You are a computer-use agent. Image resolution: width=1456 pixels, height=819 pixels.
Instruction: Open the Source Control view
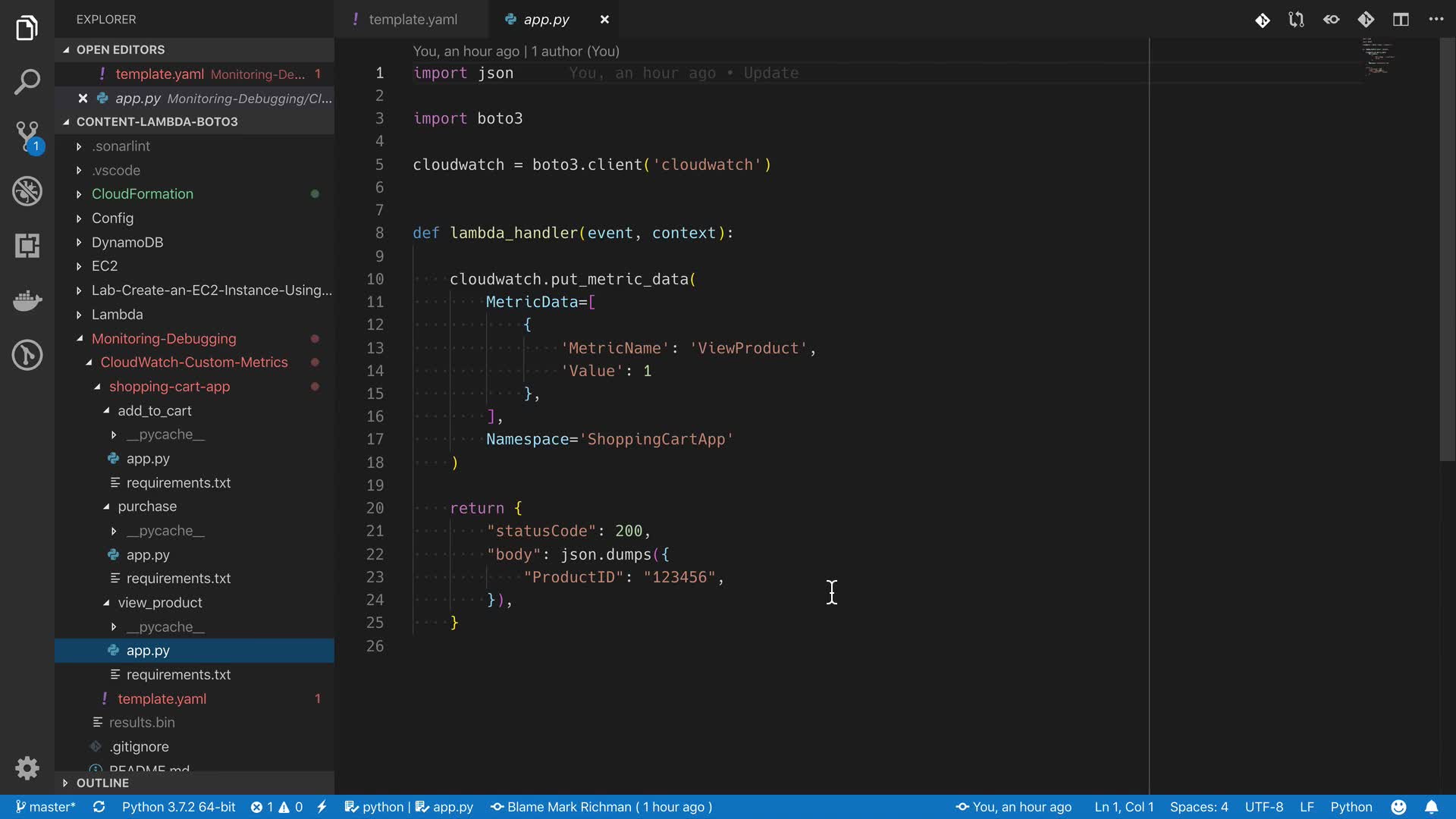(x=27, y=136)
